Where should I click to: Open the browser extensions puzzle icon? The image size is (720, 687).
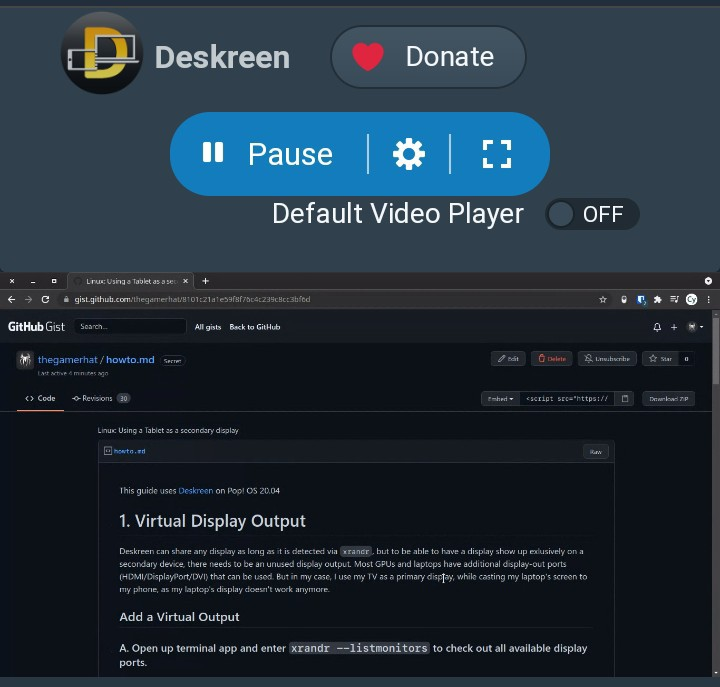[x=658, y=299]
